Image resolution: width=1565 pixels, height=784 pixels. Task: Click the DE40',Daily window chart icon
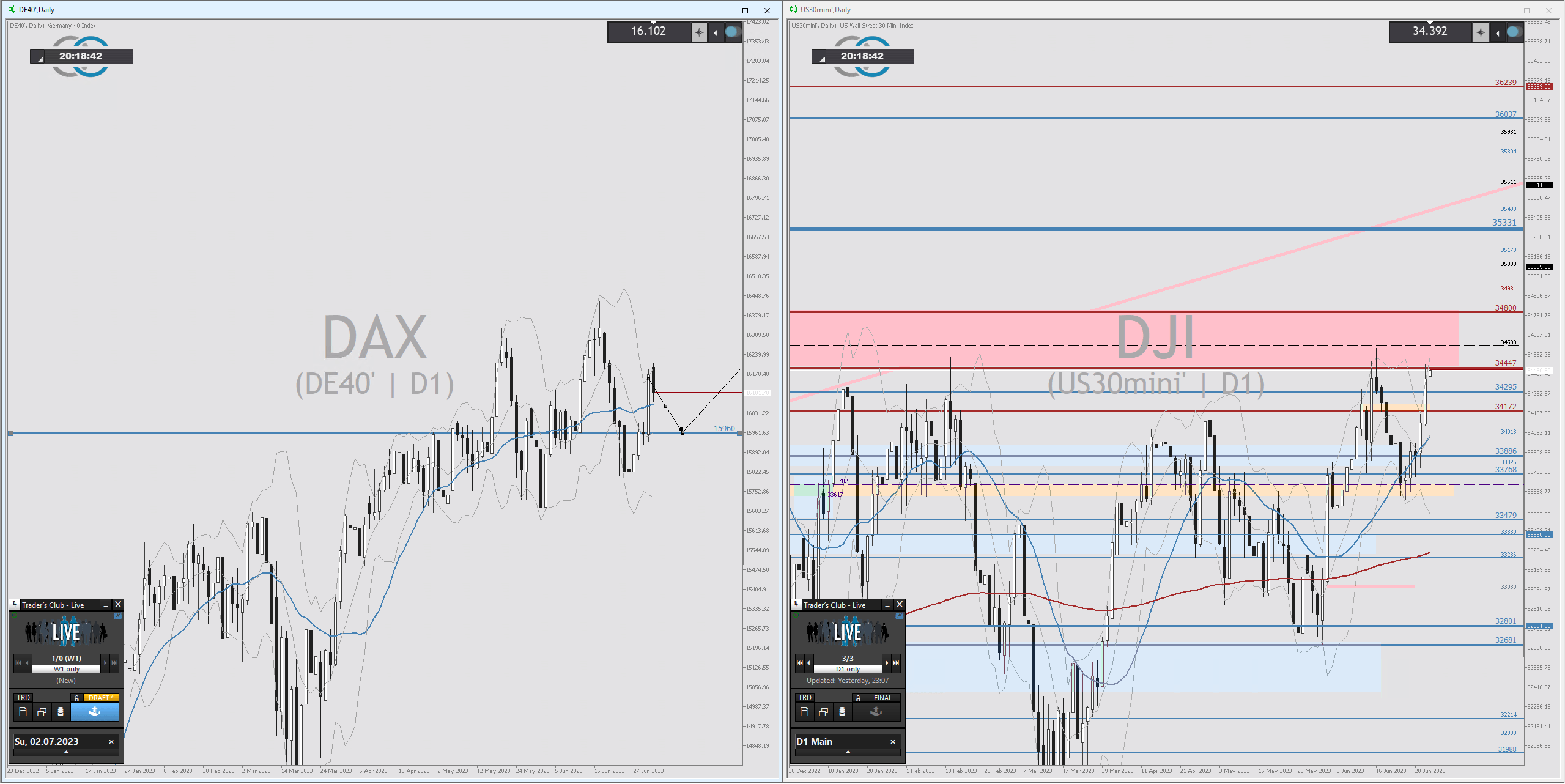coord(12,9)
